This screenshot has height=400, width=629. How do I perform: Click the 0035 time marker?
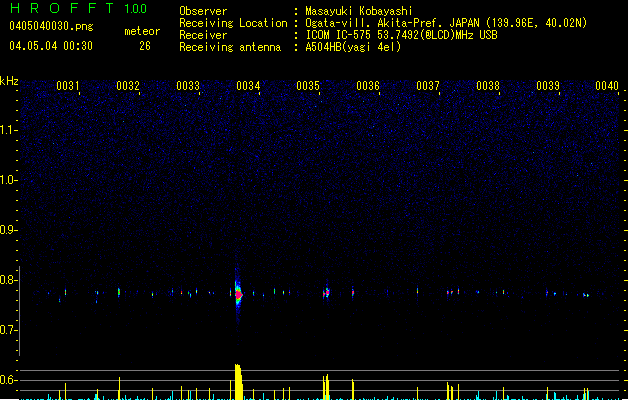(308, 86)
